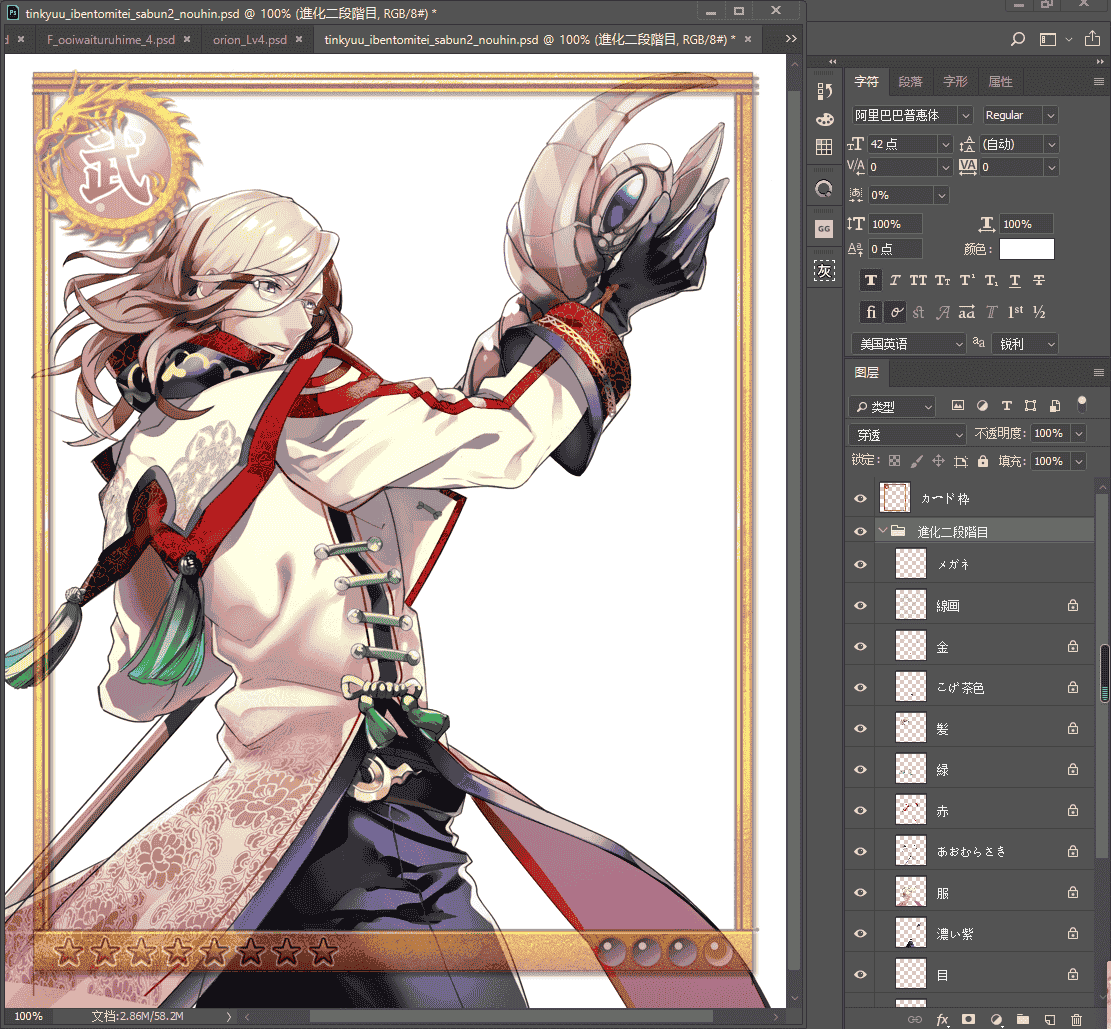Open the Color palette panel icon

pos(824,119)
